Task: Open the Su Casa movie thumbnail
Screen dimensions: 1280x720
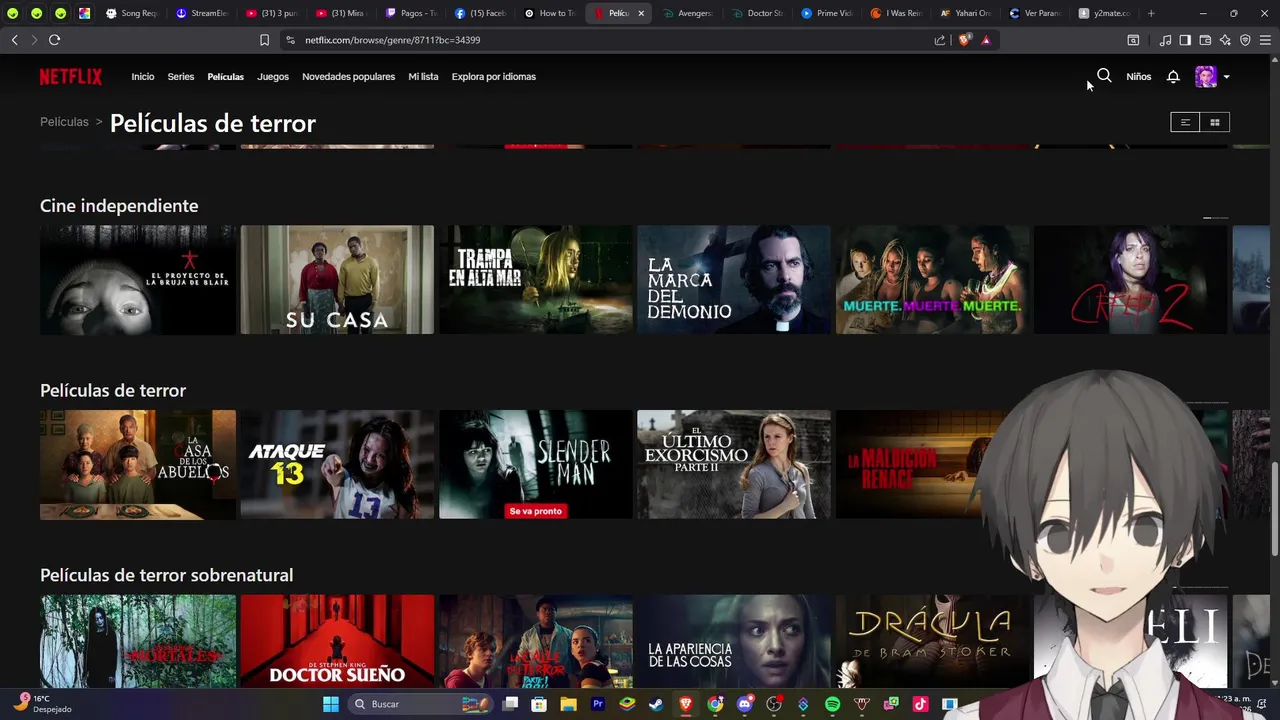Action: coord(337,280)
